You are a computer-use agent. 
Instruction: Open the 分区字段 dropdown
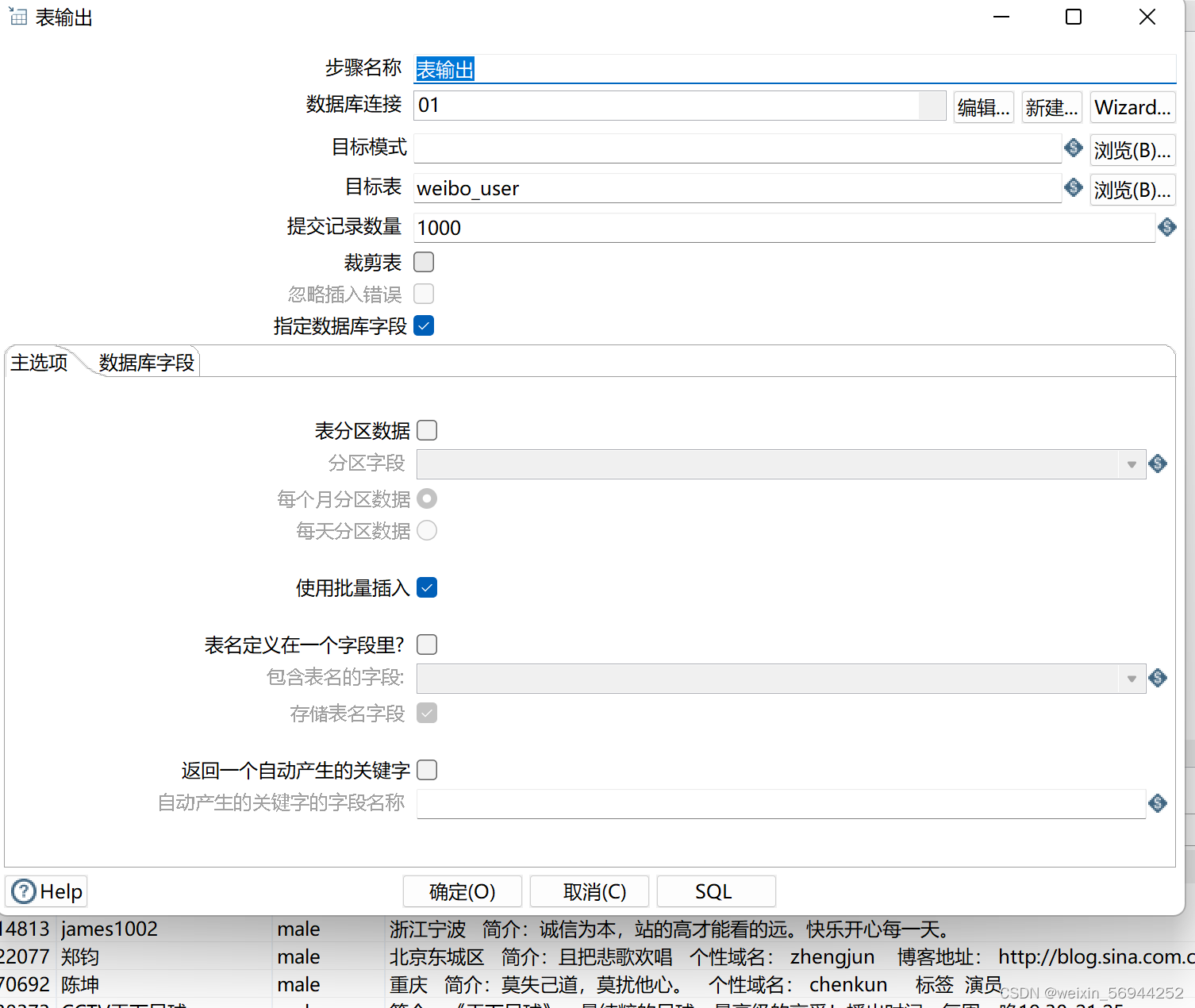[x=1131, y=464]
